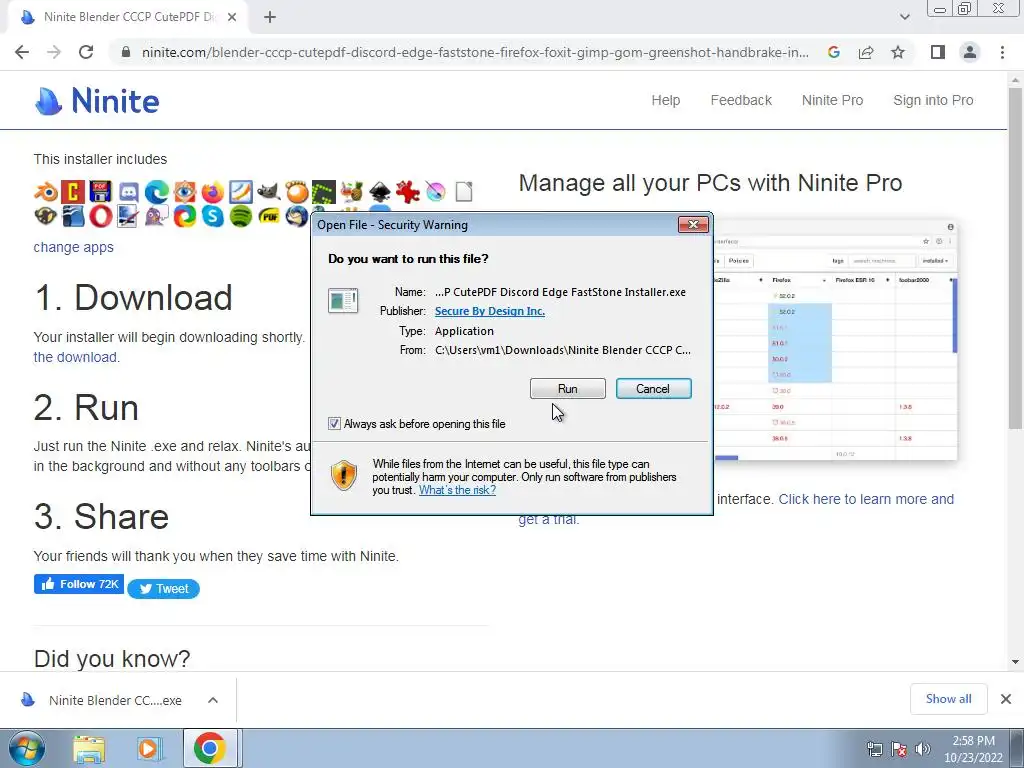Click the IrfanView red icon
The height and width of the screenshot is (768, 1024).
tap(408, 192)
